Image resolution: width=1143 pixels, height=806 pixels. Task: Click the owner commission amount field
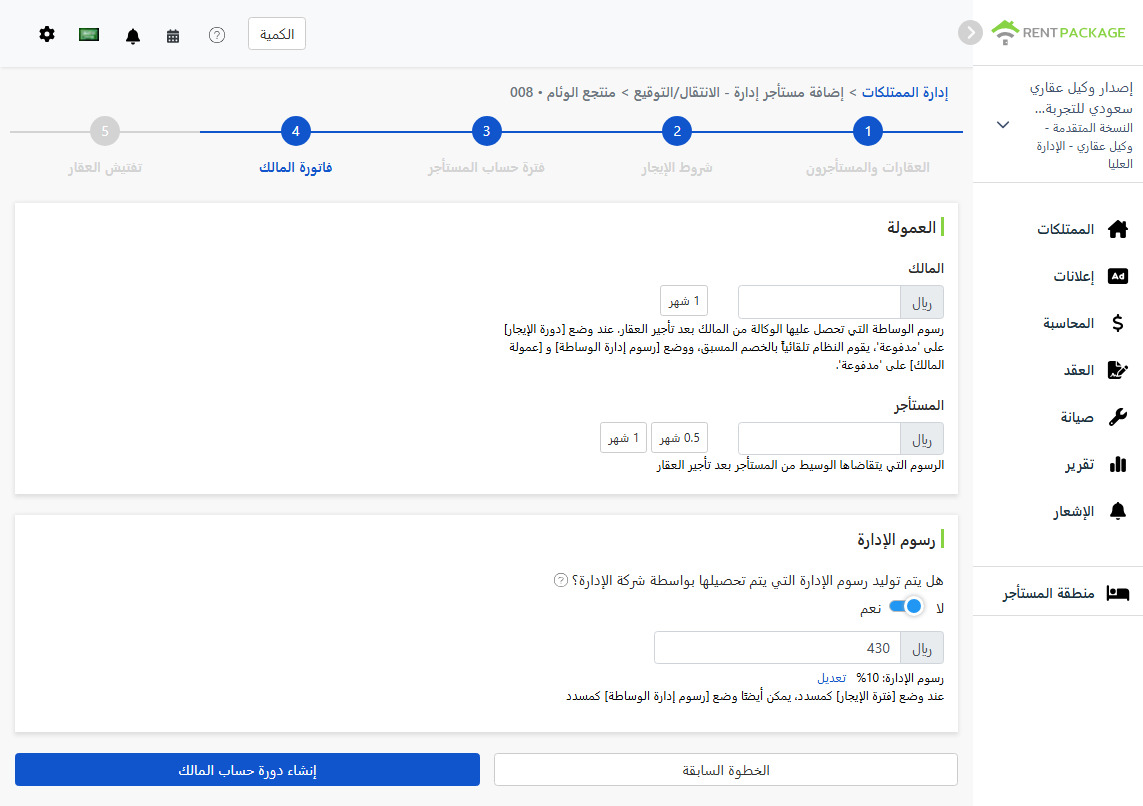819,302
